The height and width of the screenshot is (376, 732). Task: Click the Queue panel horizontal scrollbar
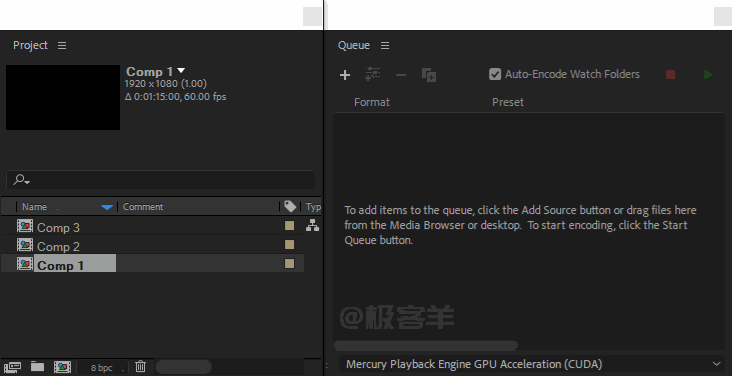[426, 346]
